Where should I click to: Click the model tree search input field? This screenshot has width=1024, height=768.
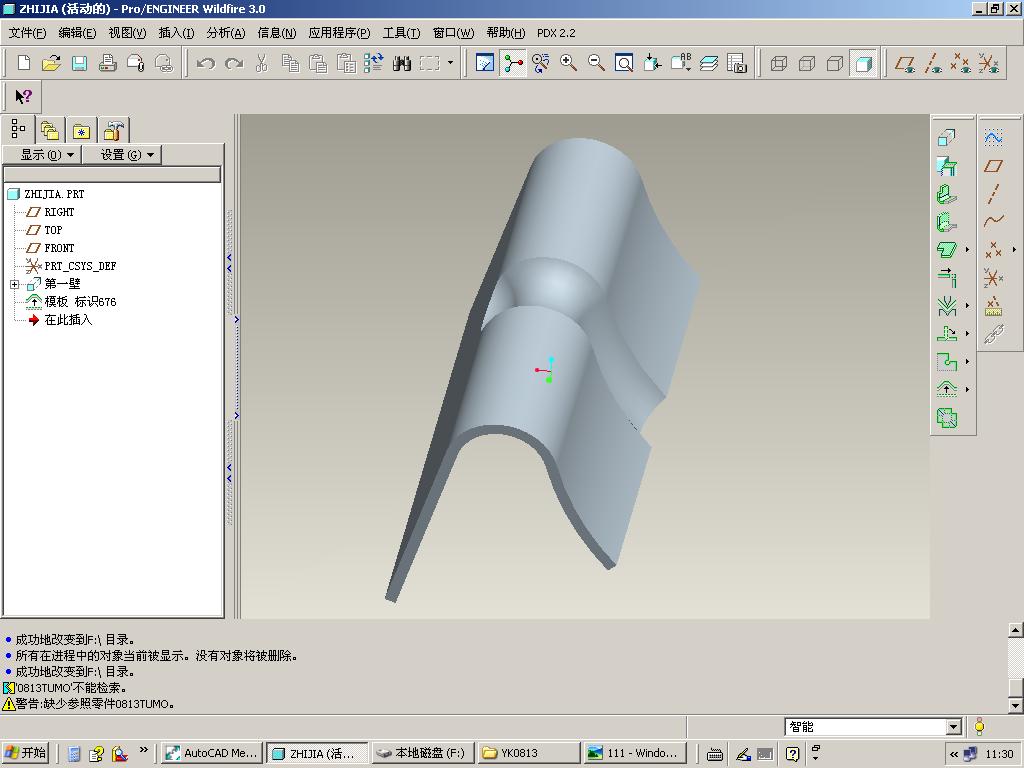112,174
